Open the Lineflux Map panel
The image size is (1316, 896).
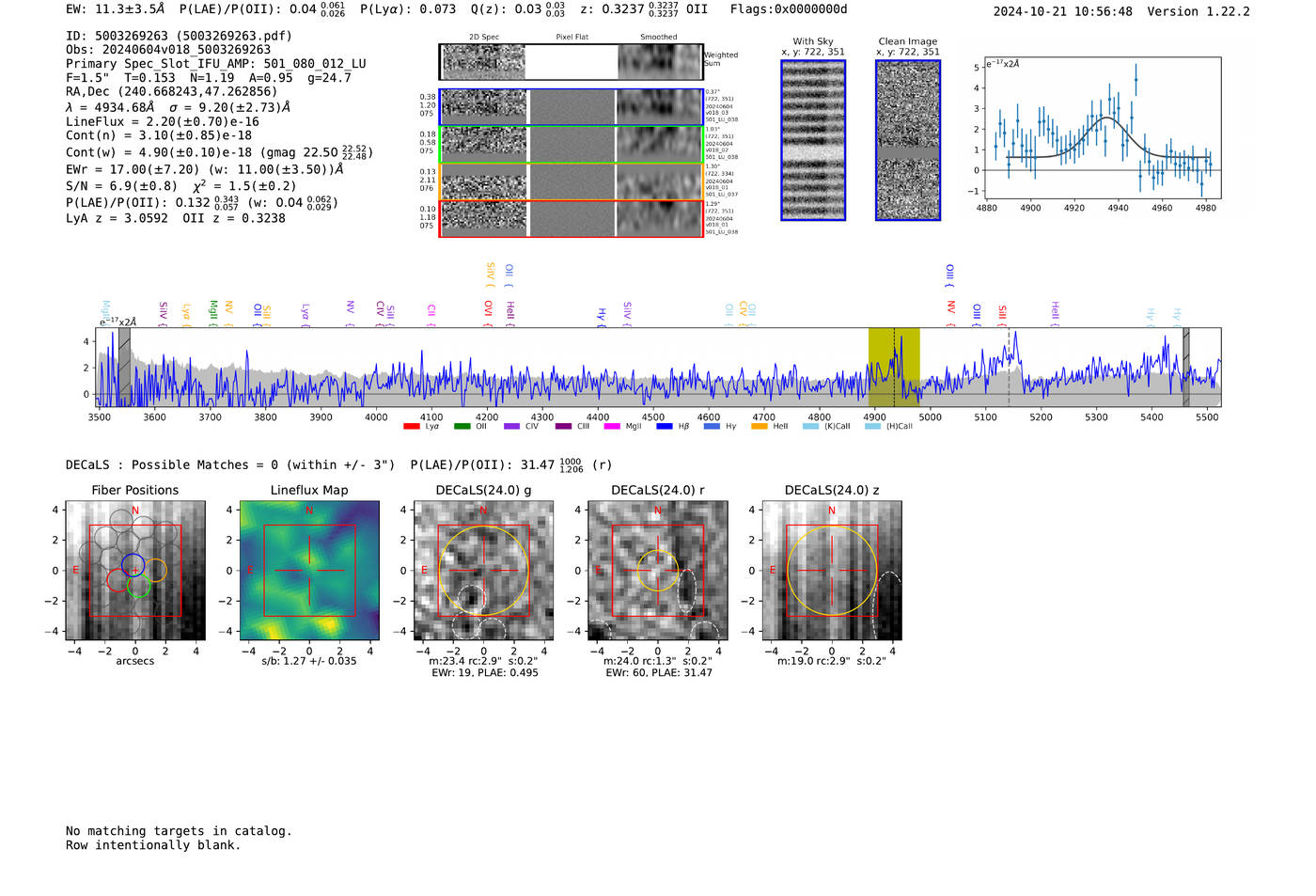click(309, 571)
